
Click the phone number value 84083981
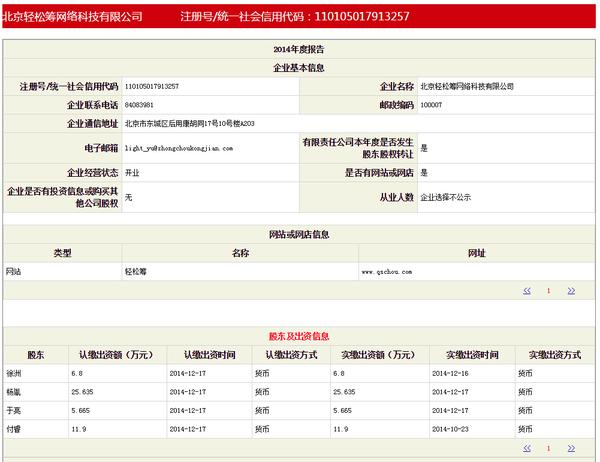tap(139, 105)
